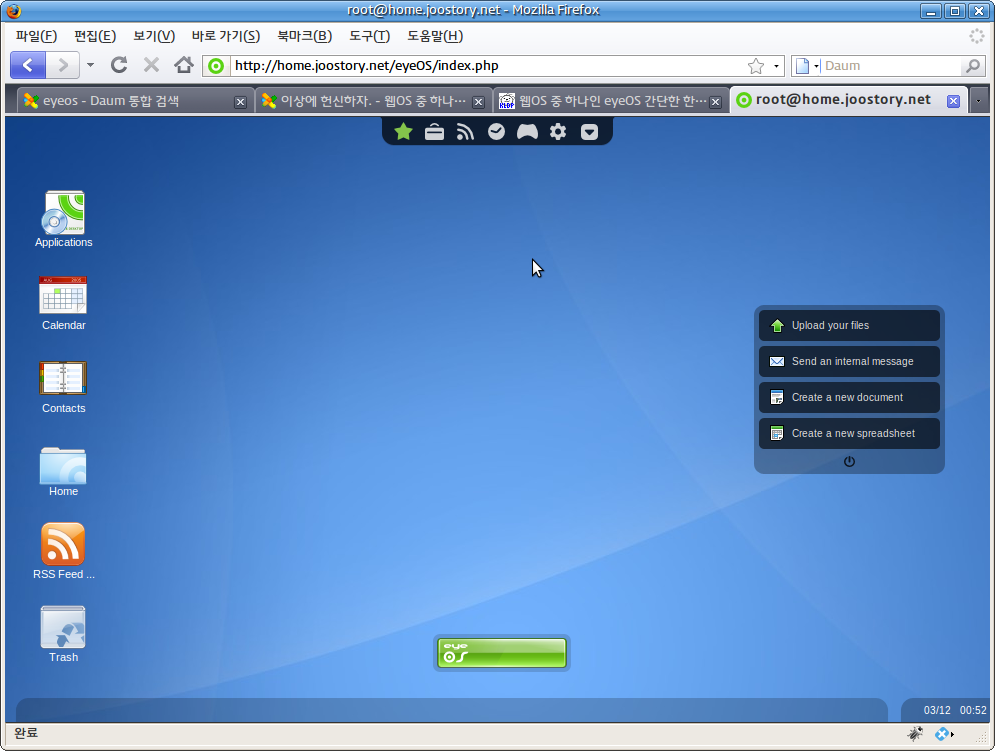Click the blue status bar extension icon
The width and height of the screenshot is (995, 751).
(x=944, y=734)
